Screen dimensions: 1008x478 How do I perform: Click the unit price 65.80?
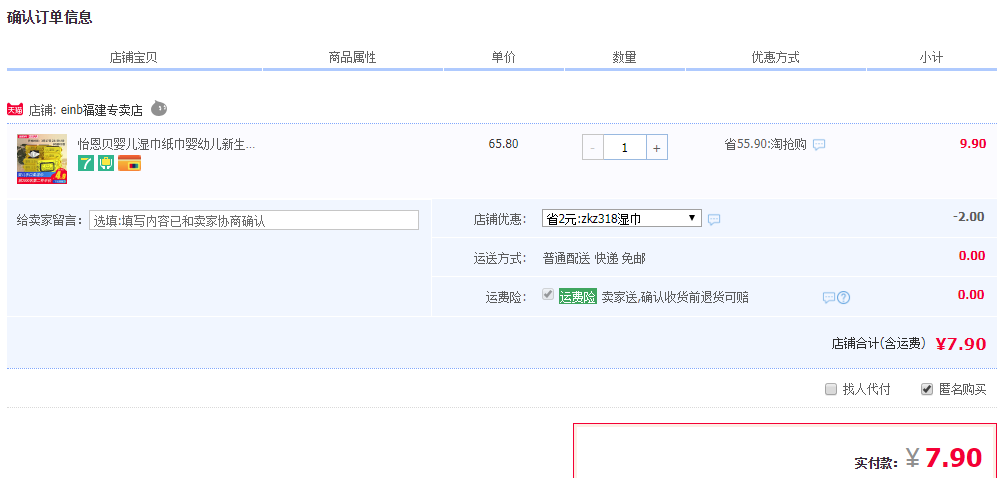click(x=503, y=144)
